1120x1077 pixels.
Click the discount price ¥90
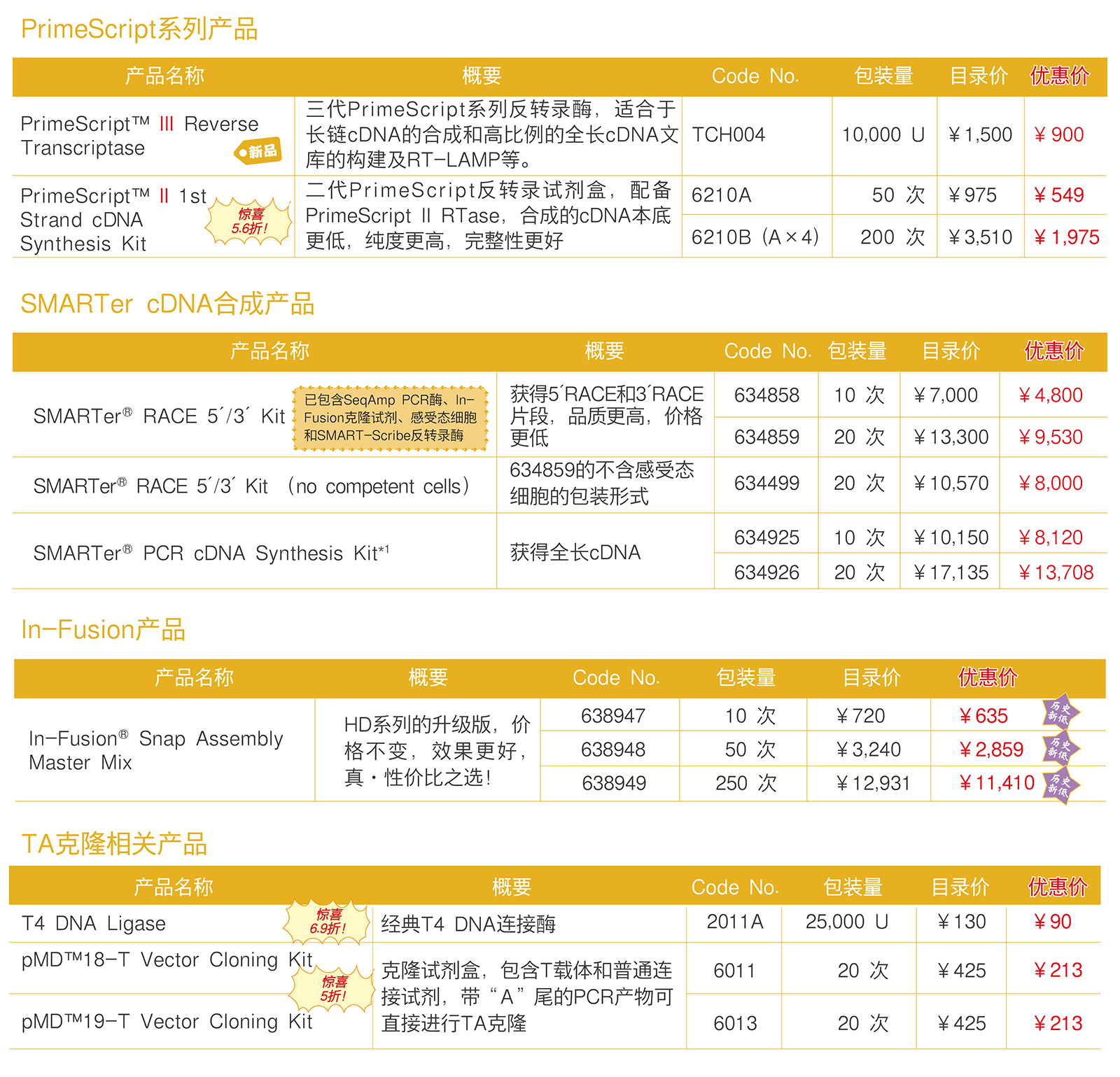pyautogui.click(x=1053, y=922)
